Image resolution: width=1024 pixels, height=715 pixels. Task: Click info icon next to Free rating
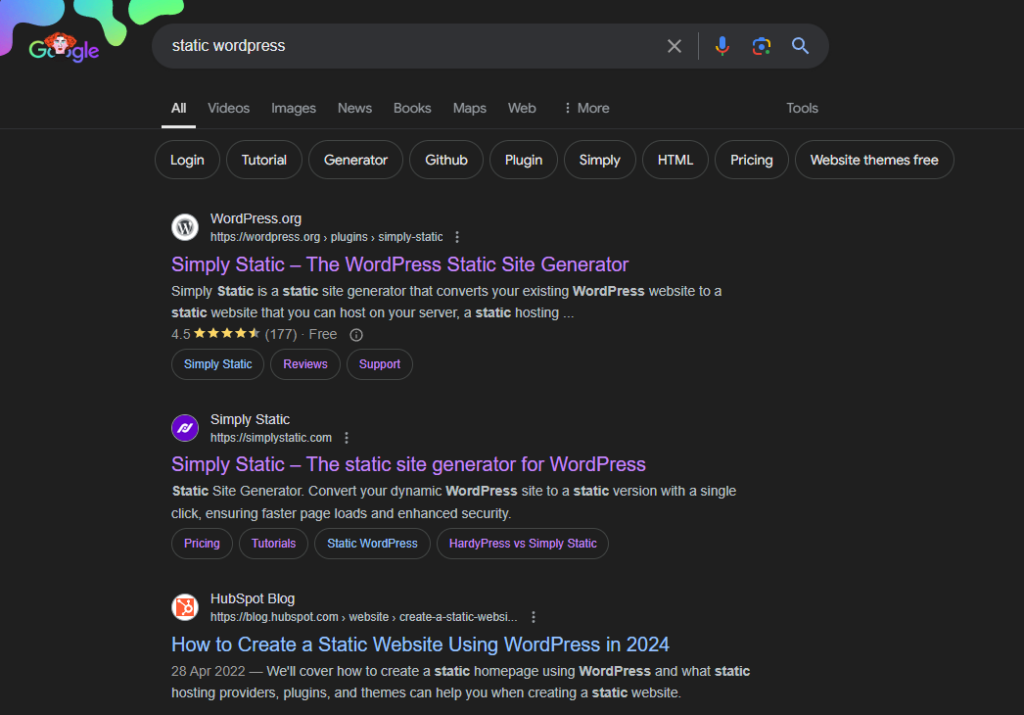356,335
